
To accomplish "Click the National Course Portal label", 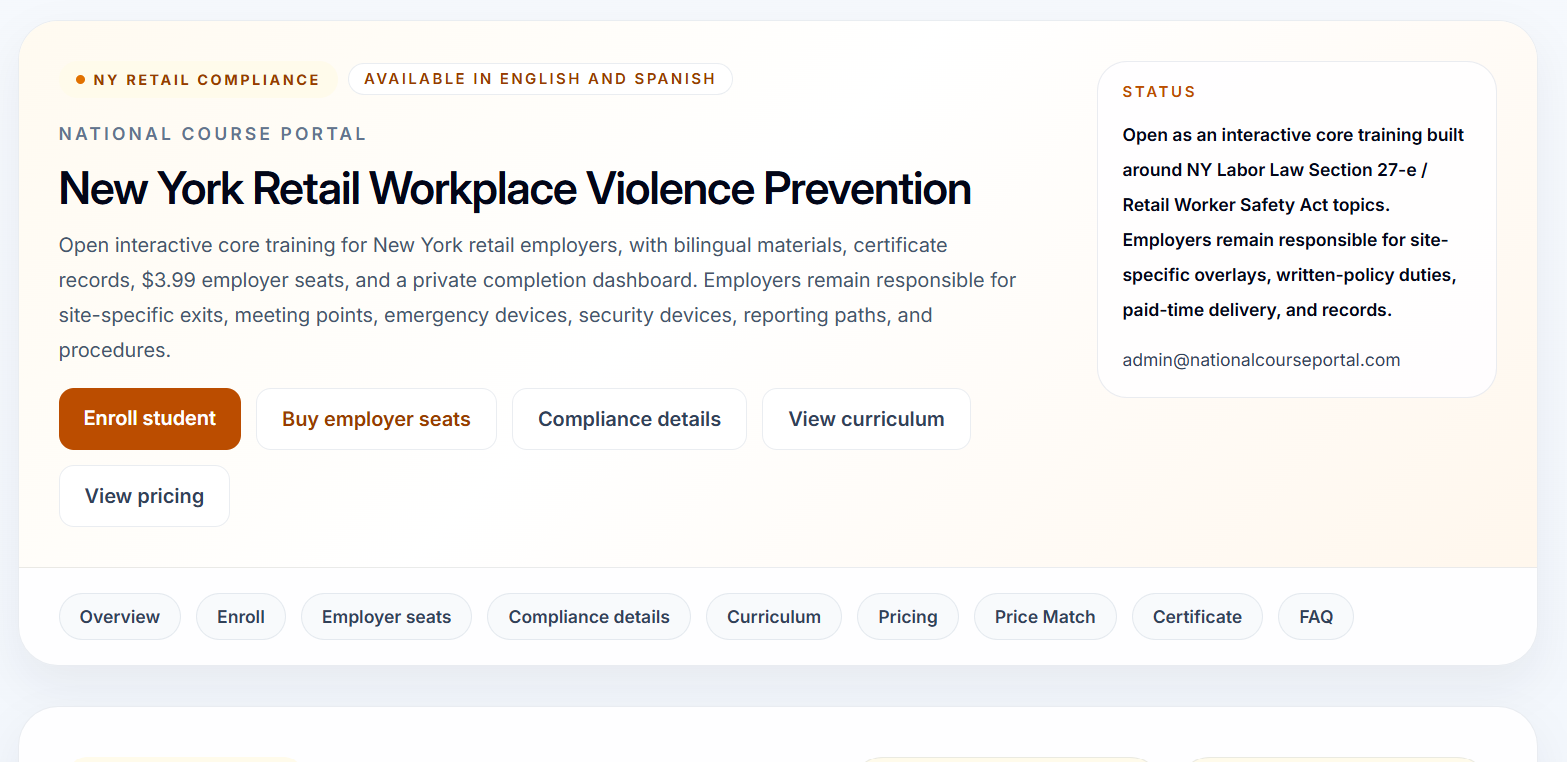I will 213,134.
